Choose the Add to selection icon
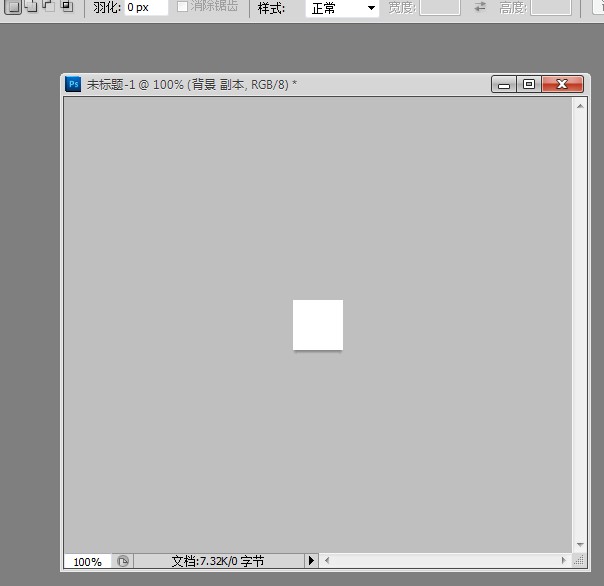 [x=32, y=6]
